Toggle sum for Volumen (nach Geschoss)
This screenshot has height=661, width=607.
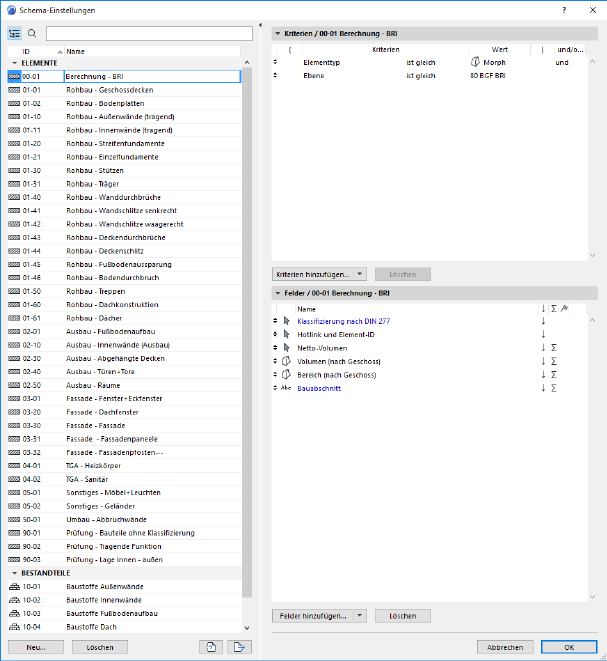(554, 361)
